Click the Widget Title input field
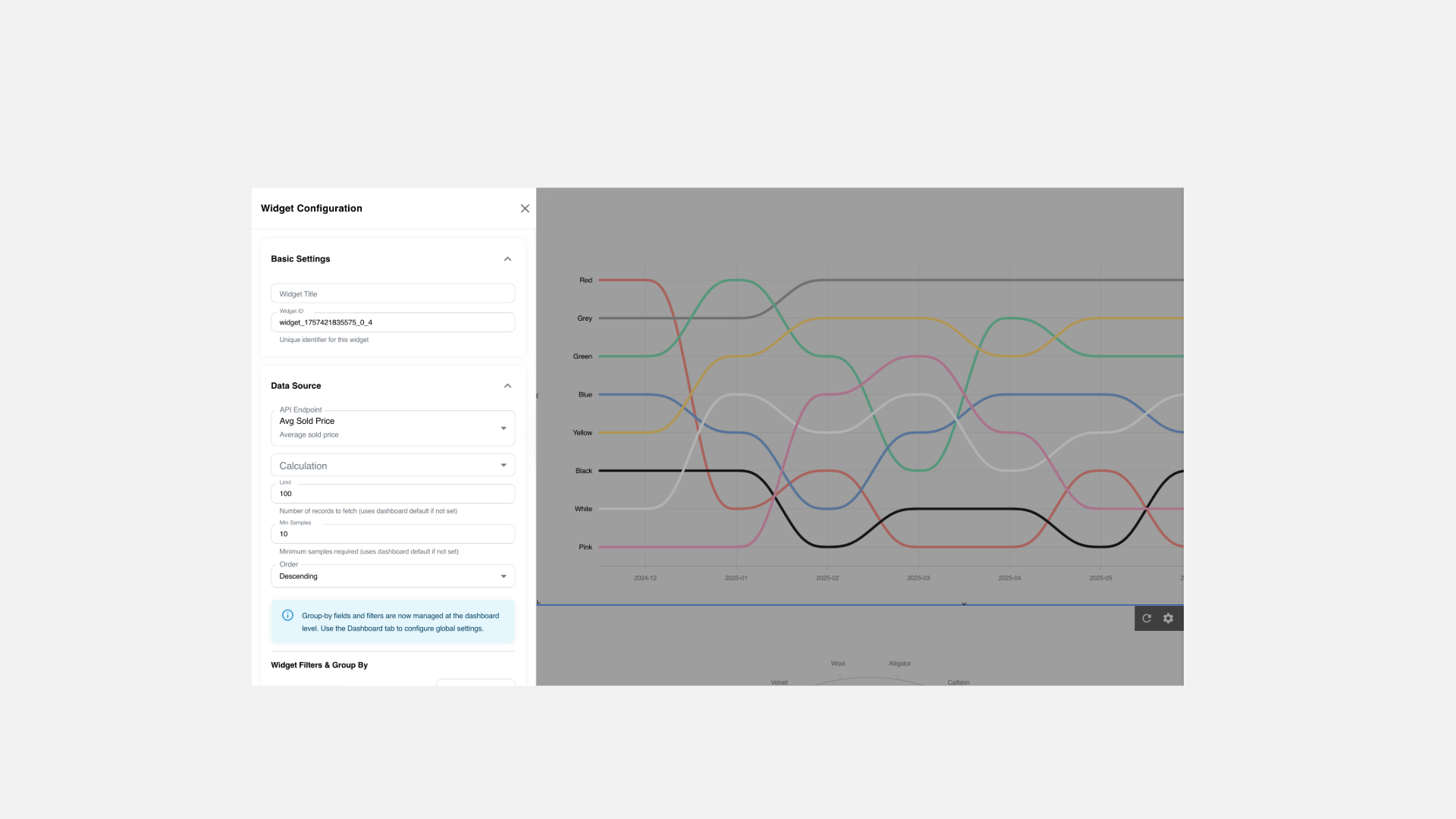The width and height of the screenshot is (1456, 819). [393, 294]
